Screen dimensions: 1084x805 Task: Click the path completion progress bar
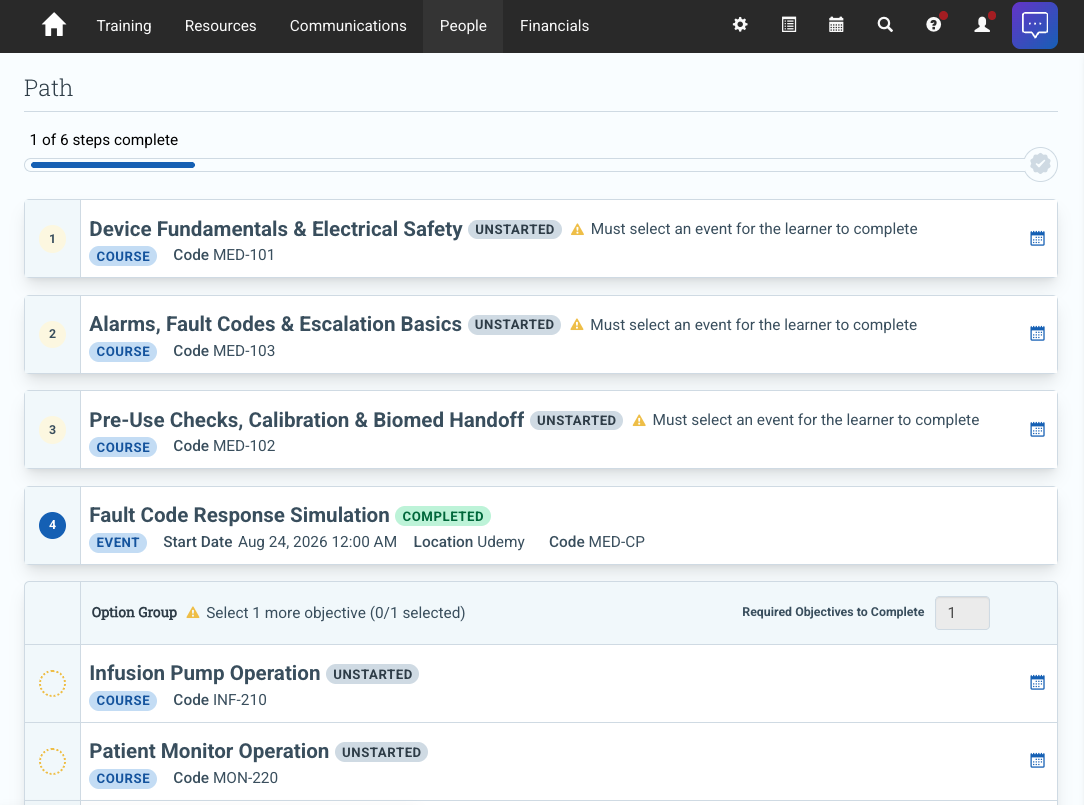527,165
